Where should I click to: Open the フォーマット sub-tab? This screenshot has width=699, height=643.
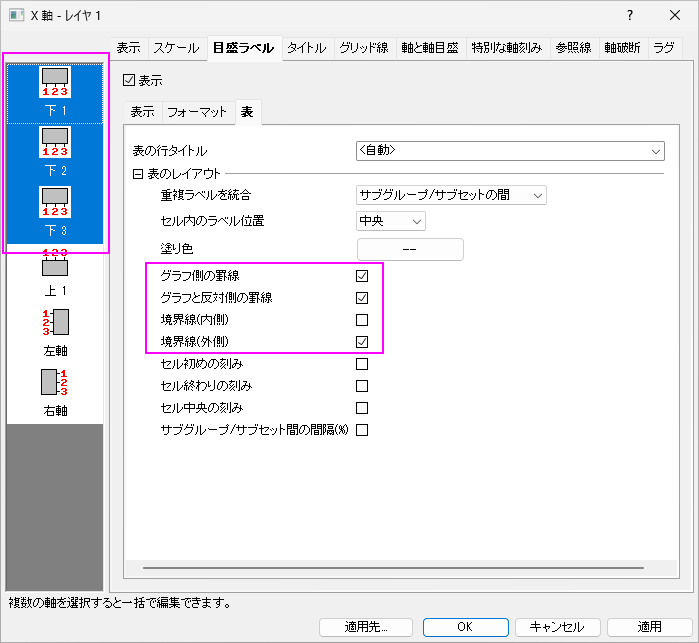click(197, 112)
